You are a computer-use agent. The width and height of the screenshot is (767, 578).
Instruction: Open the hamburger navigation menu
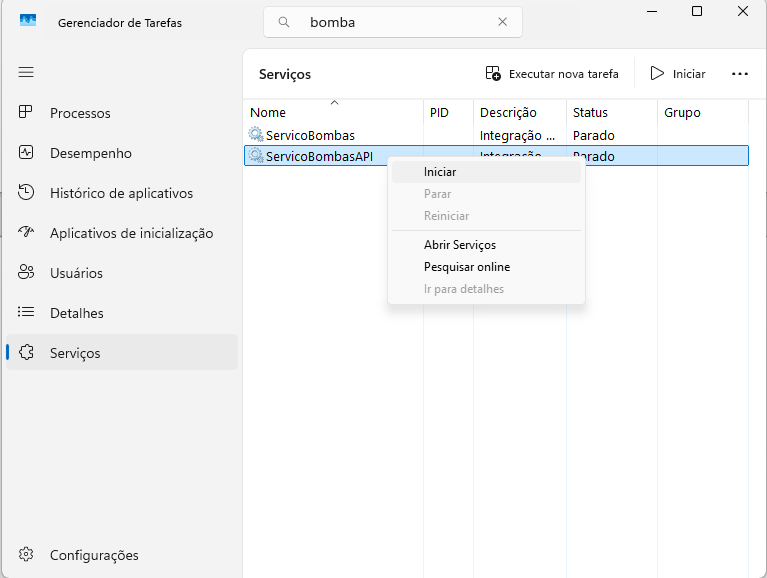(x=26, y=72)
